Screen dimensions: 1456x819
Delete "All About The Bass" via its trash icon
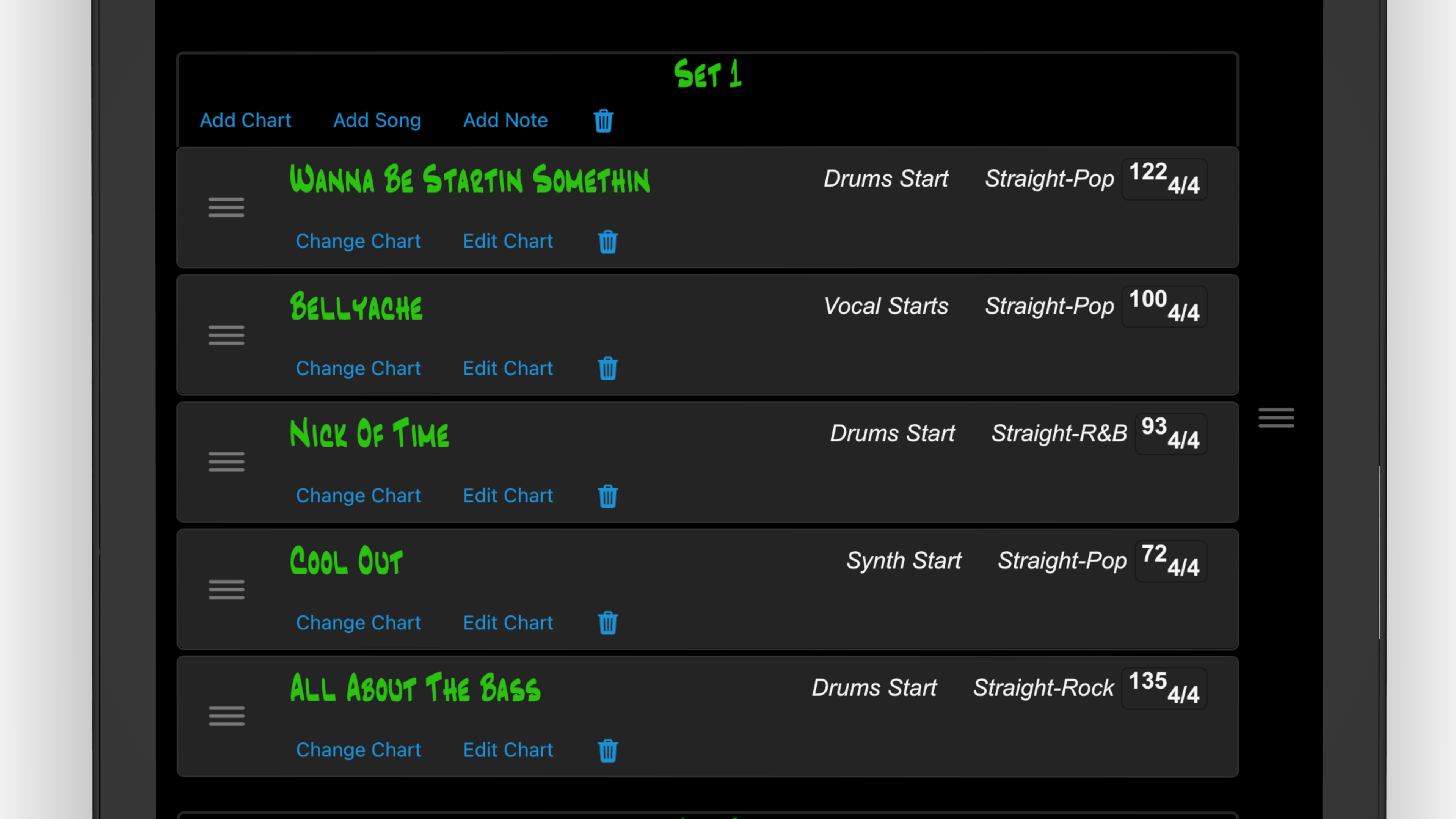pyautogui.click(x=607, y=751)
